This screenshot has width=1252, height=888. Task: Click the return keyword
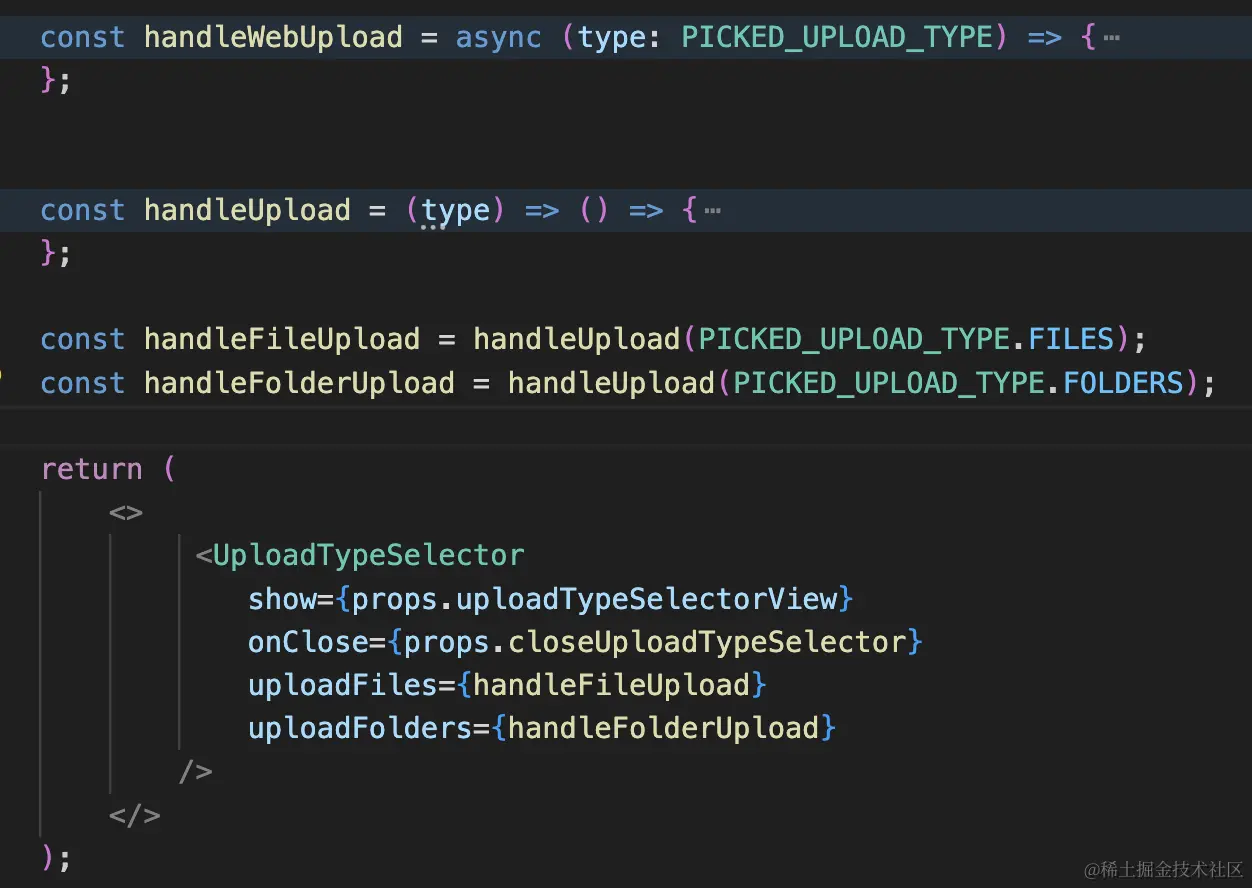pos(92,469)
